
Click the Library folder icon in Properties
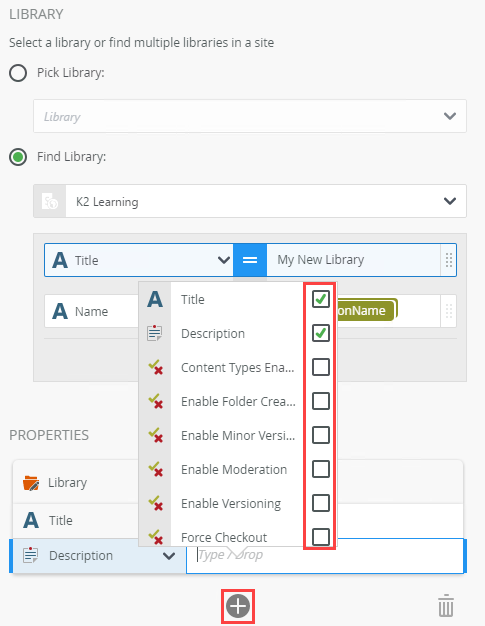pos(31,483)
